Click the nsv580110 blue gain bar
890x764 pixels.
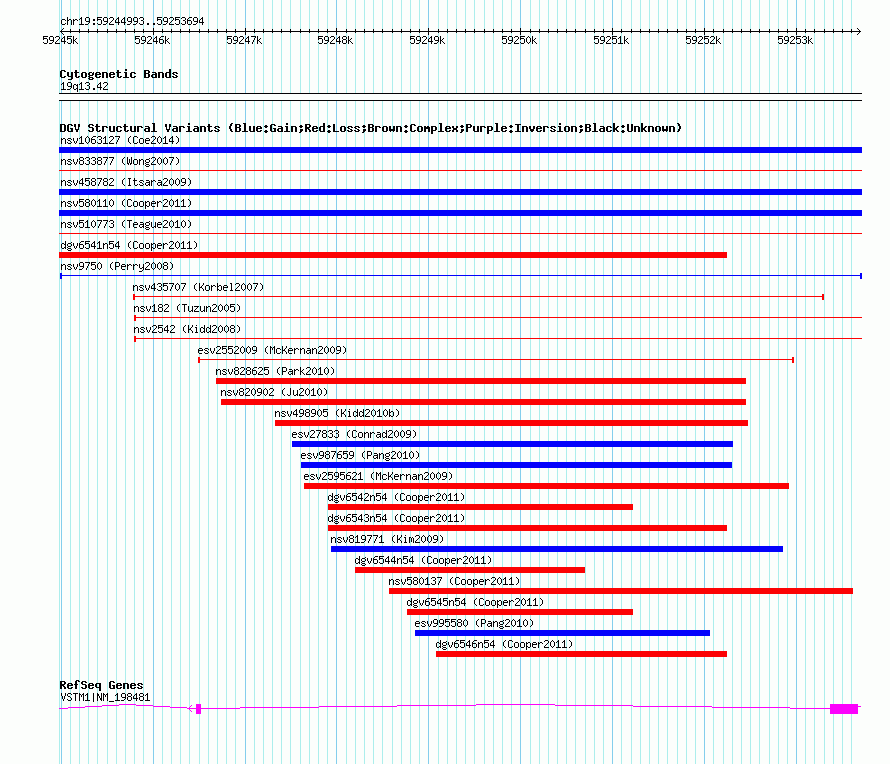(x=460, y=213)
